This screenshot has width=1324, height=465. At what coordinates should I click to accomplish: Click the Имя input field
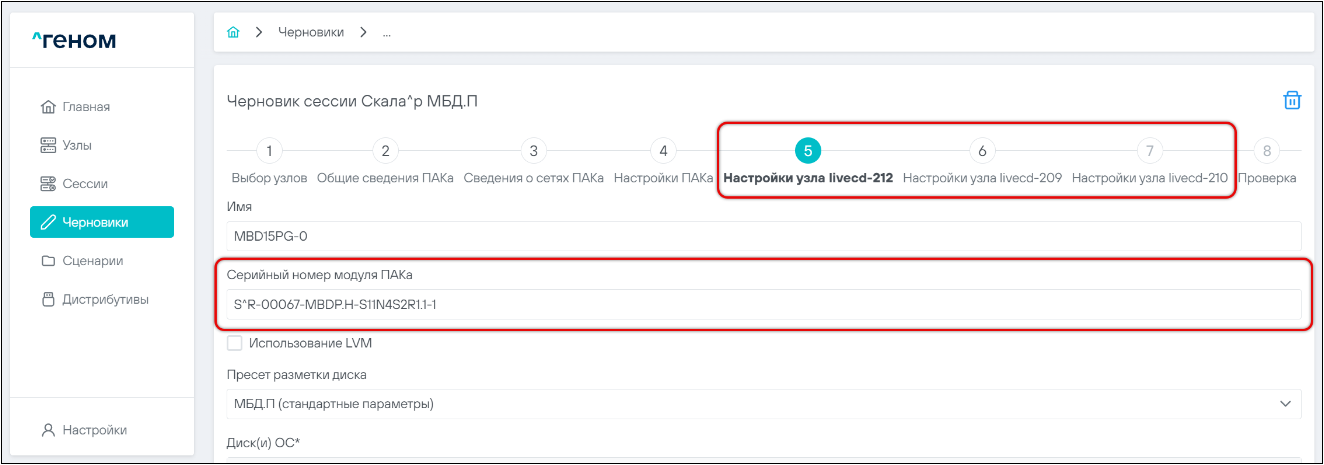pyautogui.click(x=764, y=236)
